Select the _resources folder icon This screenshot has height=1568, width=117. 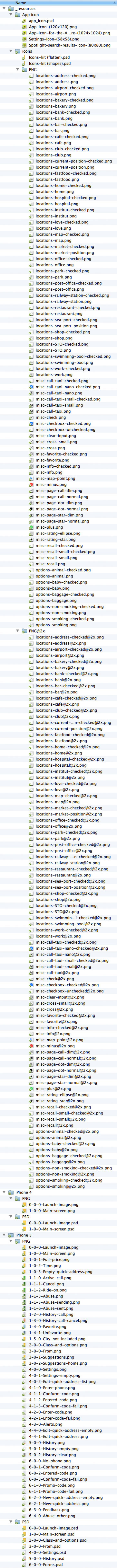pos(11,9)
